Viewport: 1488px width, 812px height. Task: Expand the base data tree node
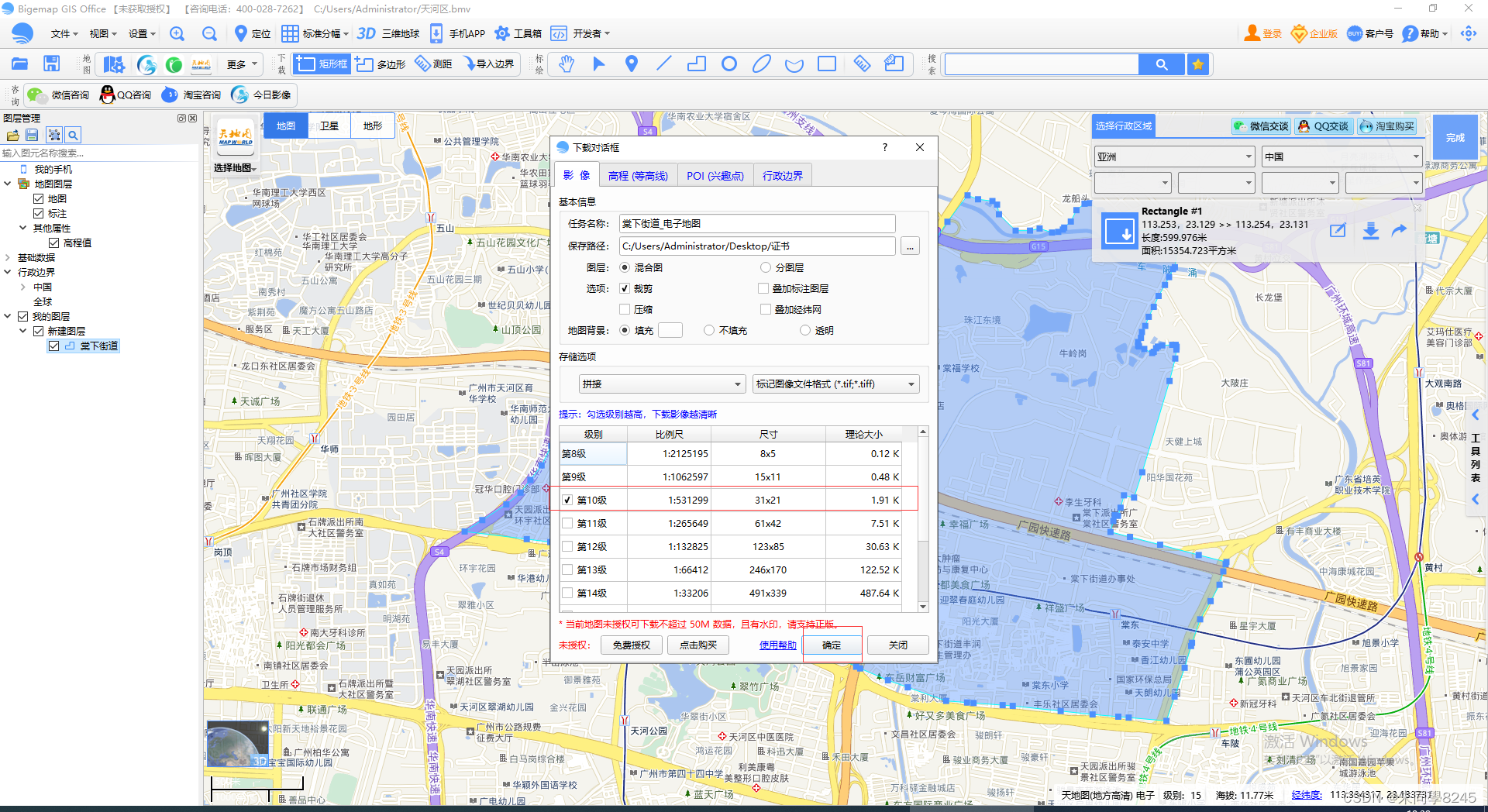point(8,257)
